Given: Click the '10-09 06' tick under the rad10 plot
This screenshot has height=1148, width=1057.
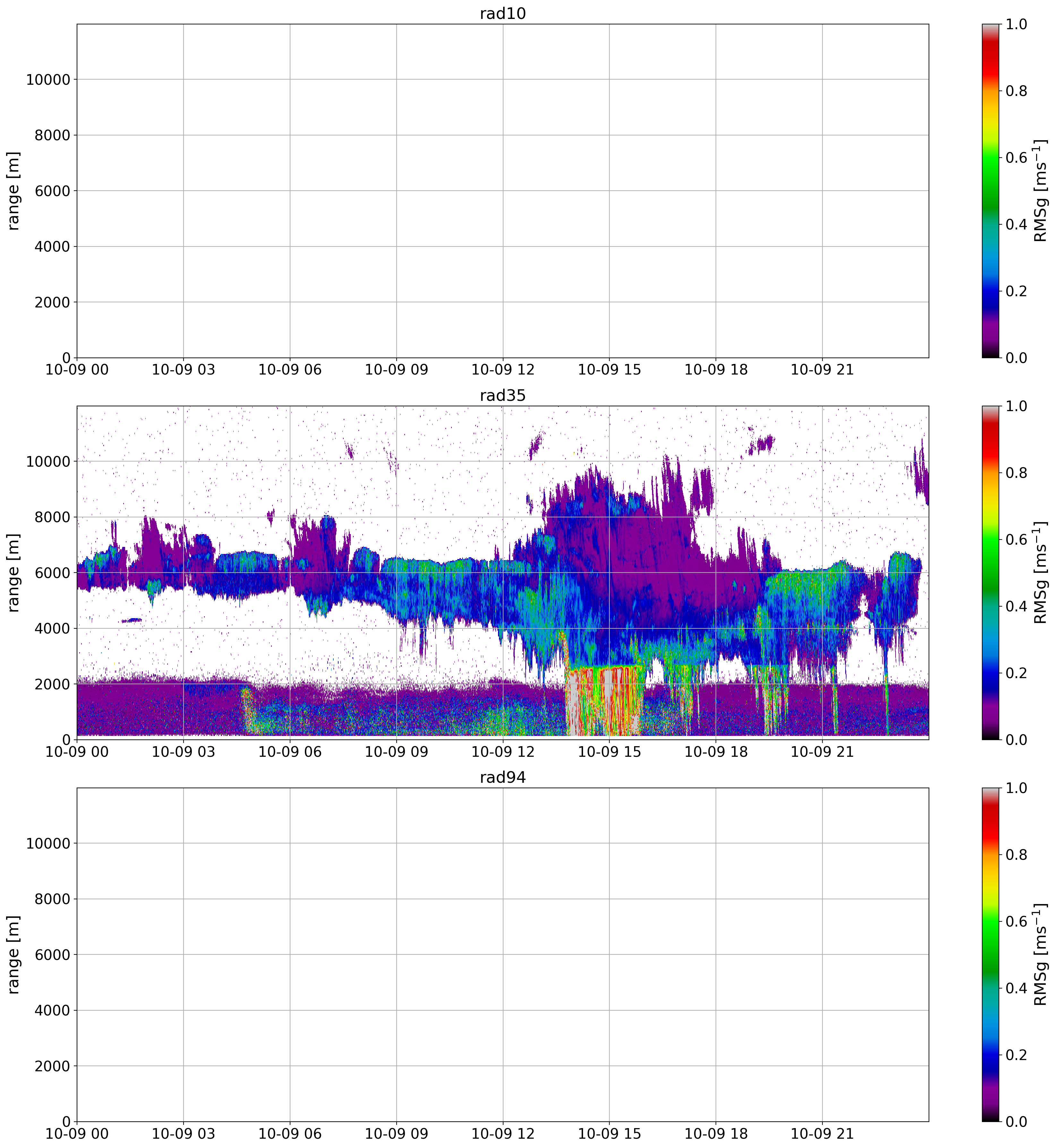Looking at the screenshot, I should pyautogui.click(x=290, y=369).
